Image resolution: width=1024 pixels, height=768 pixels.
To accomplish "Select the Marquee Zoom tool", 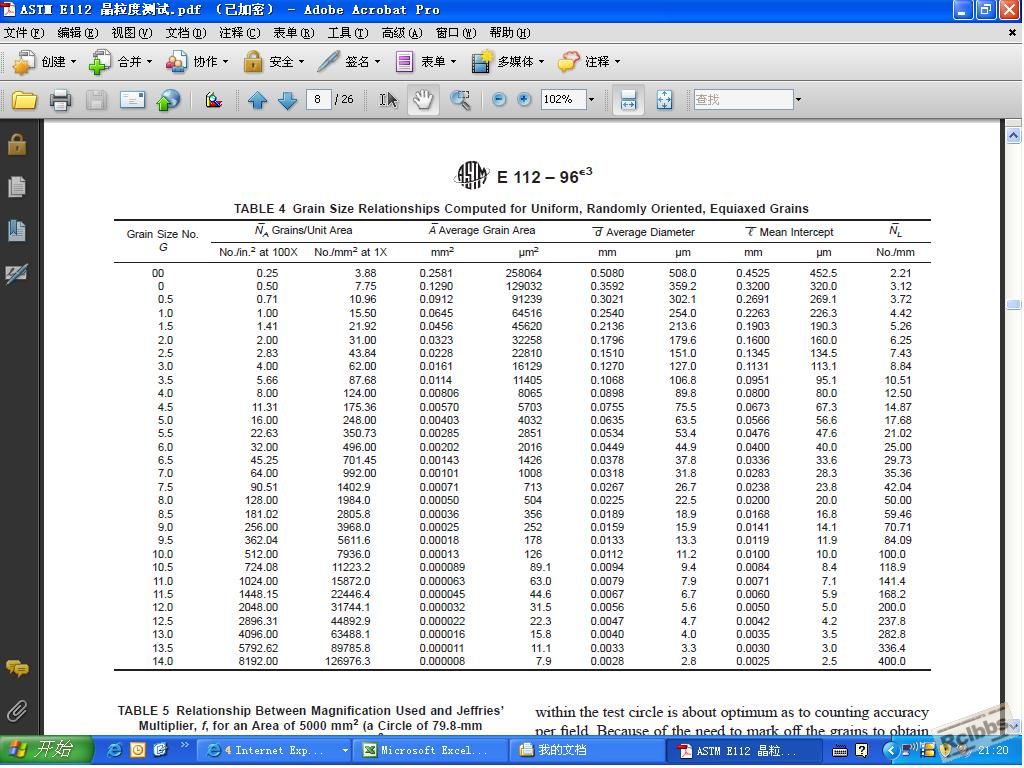I will 460,100.
